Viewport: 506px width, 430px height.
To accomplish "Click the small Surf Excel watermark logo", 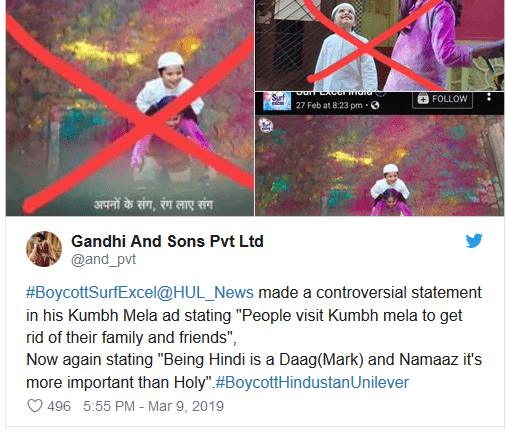I will click(x=266, y=126).
